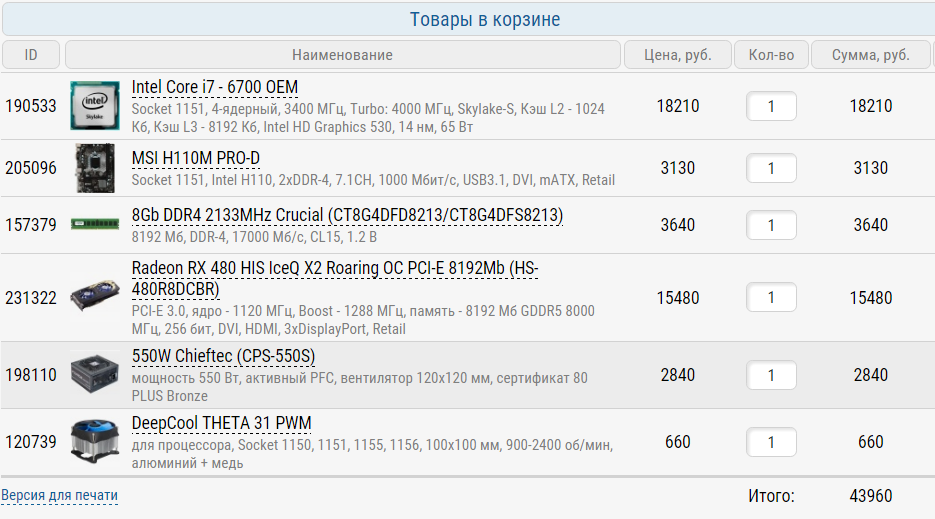Select product ID 157379
Viewport: 935px width, 519px height.
31,225
